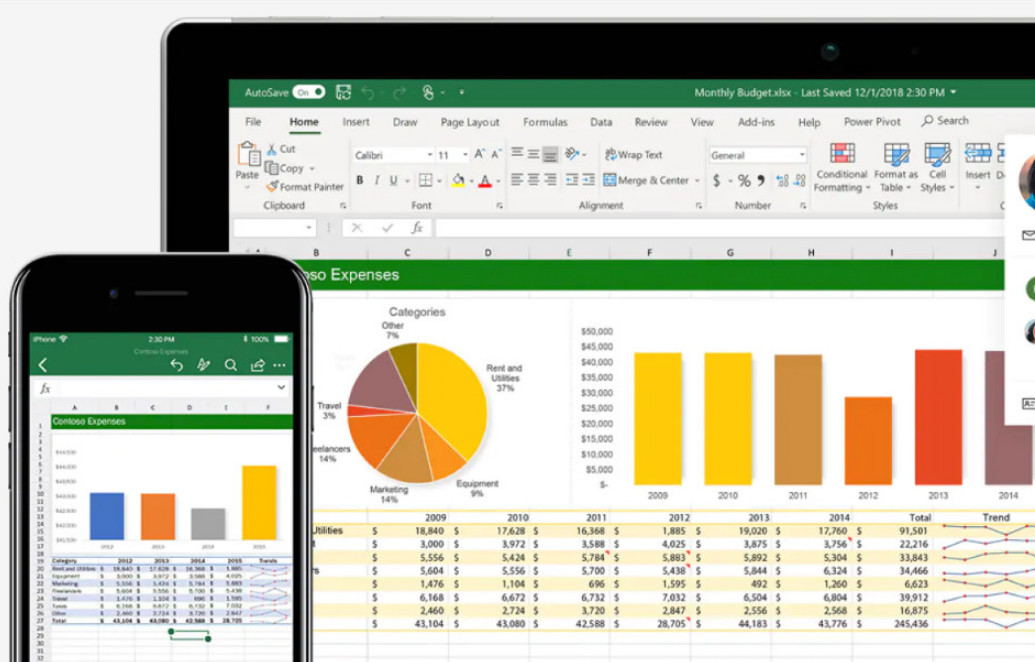Click the Middle Align icon

tap(533, 154)
